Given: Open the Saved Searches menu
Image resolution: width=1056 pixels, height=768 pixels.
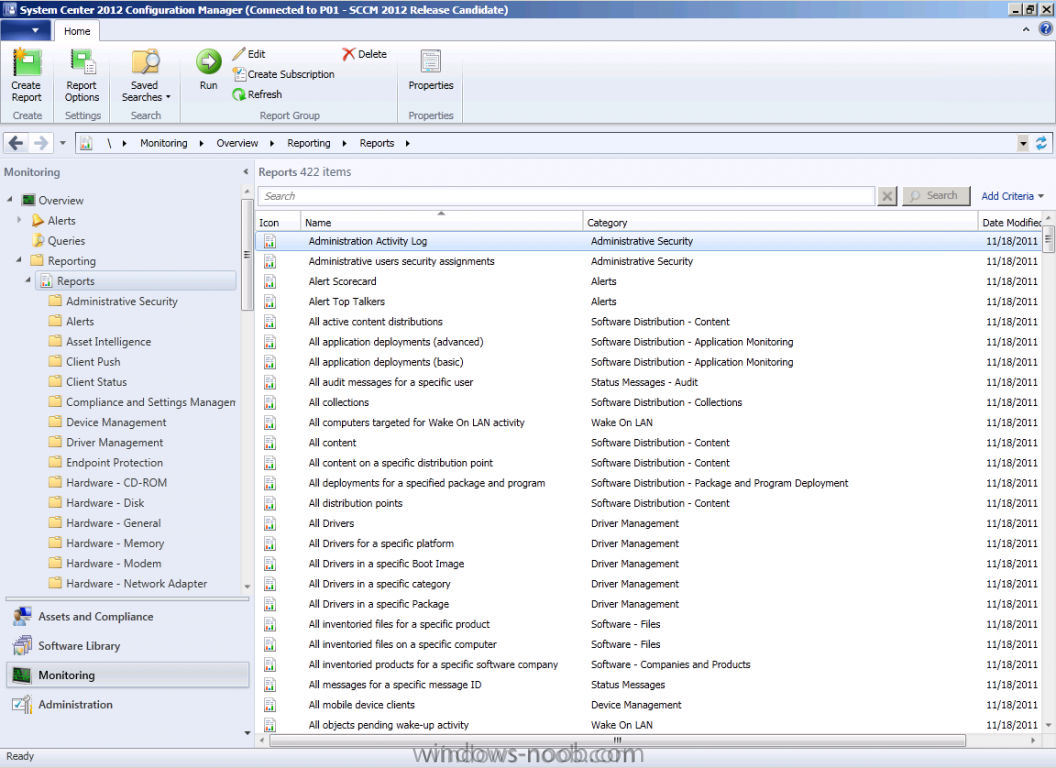Looking at the screenshot, I should click(x=145, y=75).
